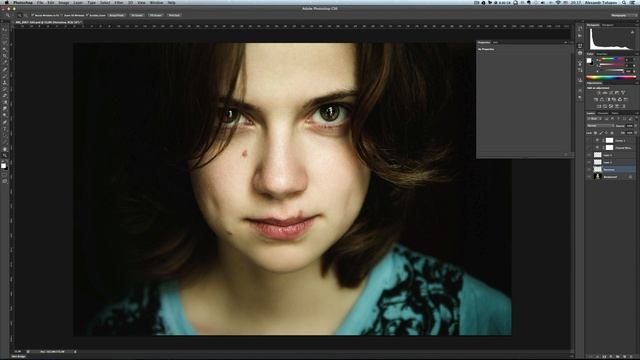Image resolution: width=640 pixels, height=360 pixels.
Task: Select the Move tool in the toolbox
Action: (5, 29)
